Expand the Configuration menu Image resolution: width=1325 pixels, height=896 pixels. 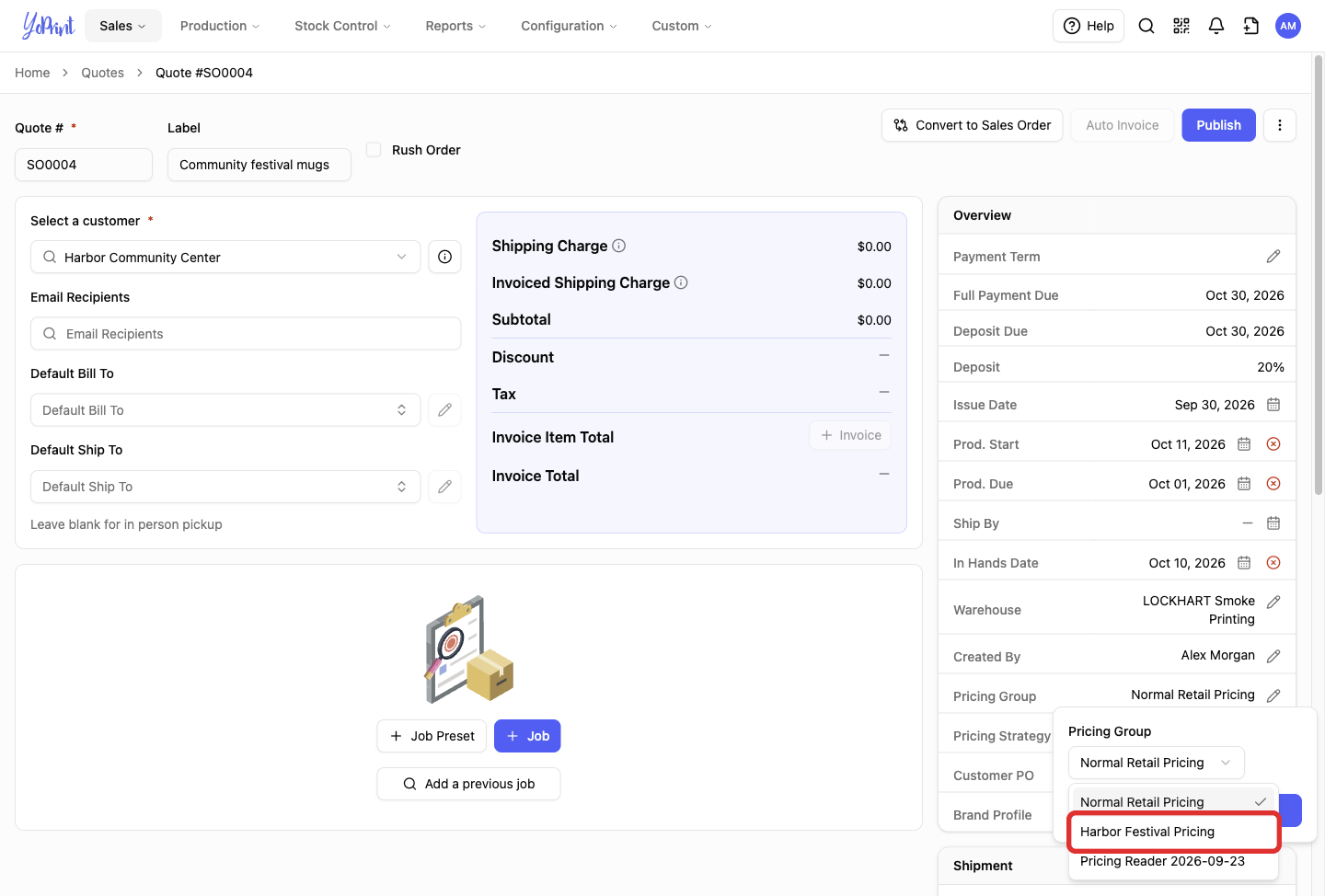[569, 26]
